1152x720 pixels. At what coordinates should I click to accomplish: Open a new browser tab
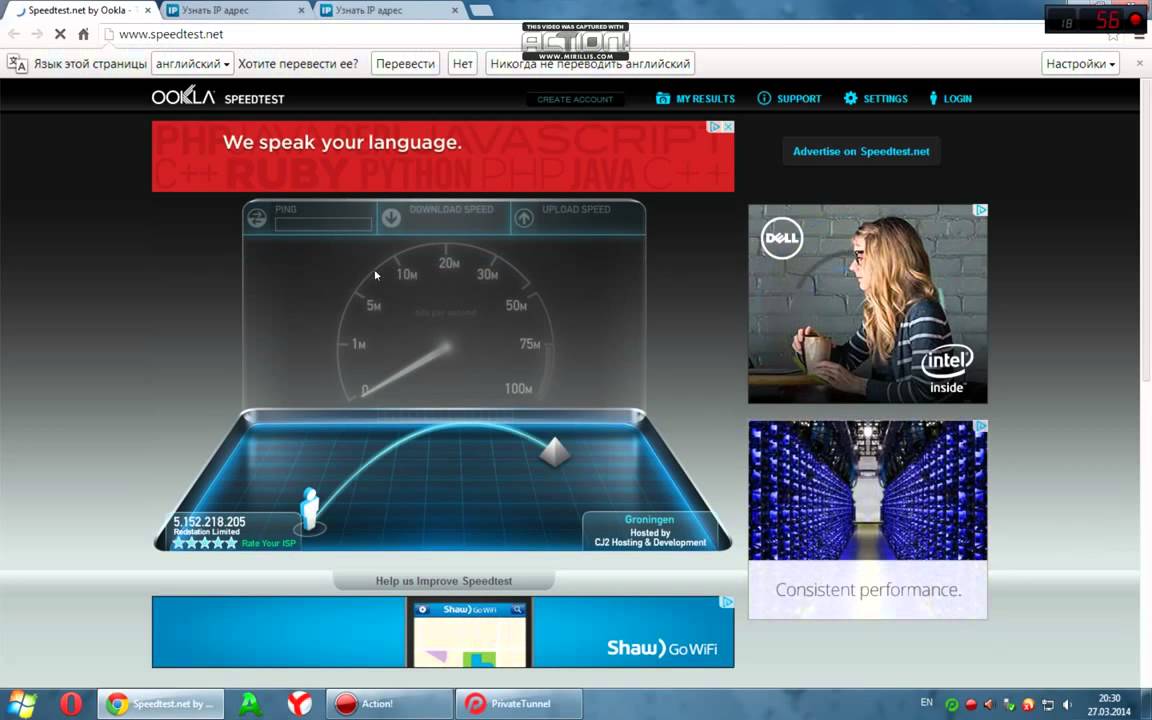click(481, 10)
